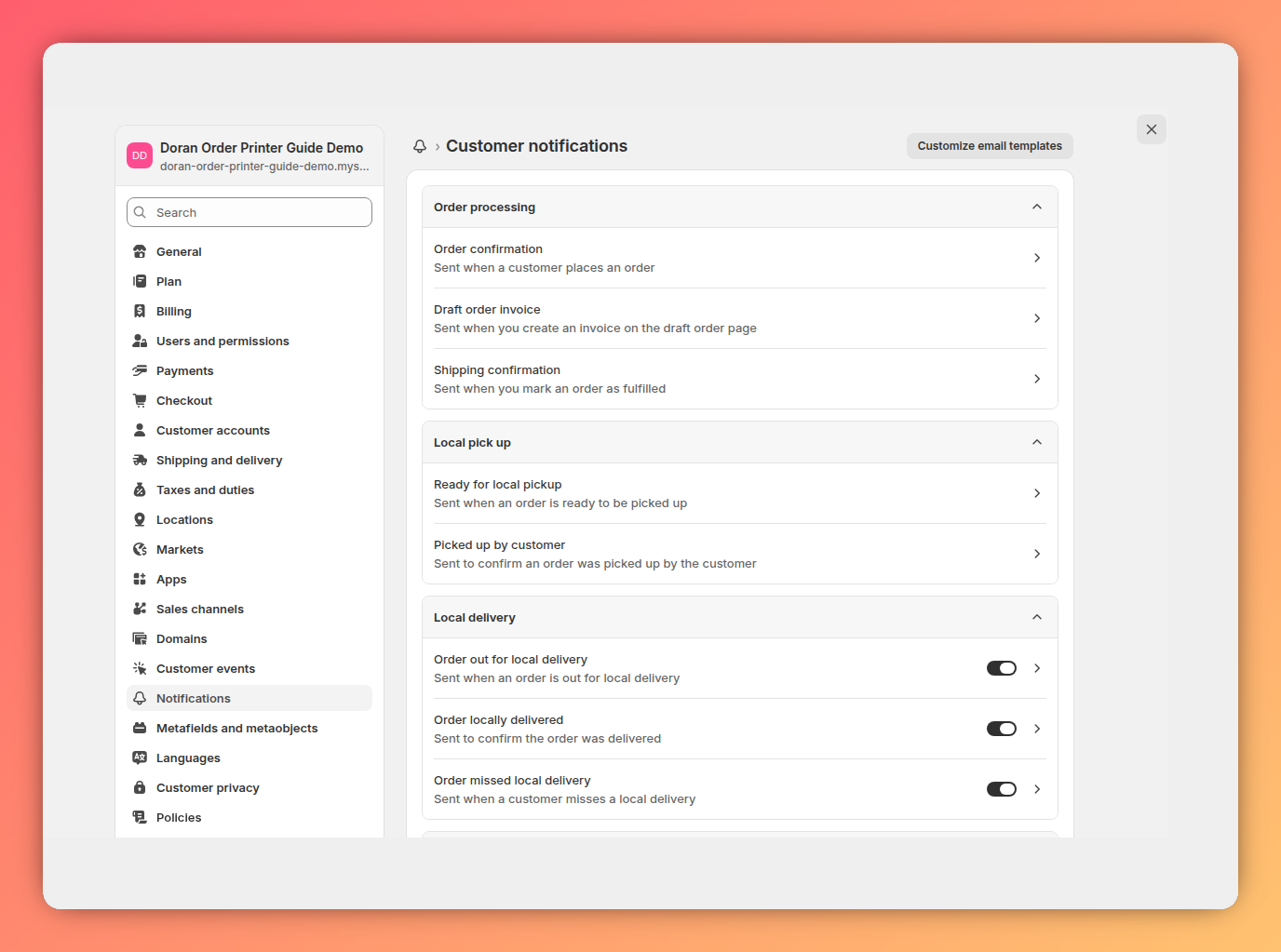This screenshot has width=1281, height=952.
Task: Open Picked up by customer chevron
Action: click(x=1037, y=554)
